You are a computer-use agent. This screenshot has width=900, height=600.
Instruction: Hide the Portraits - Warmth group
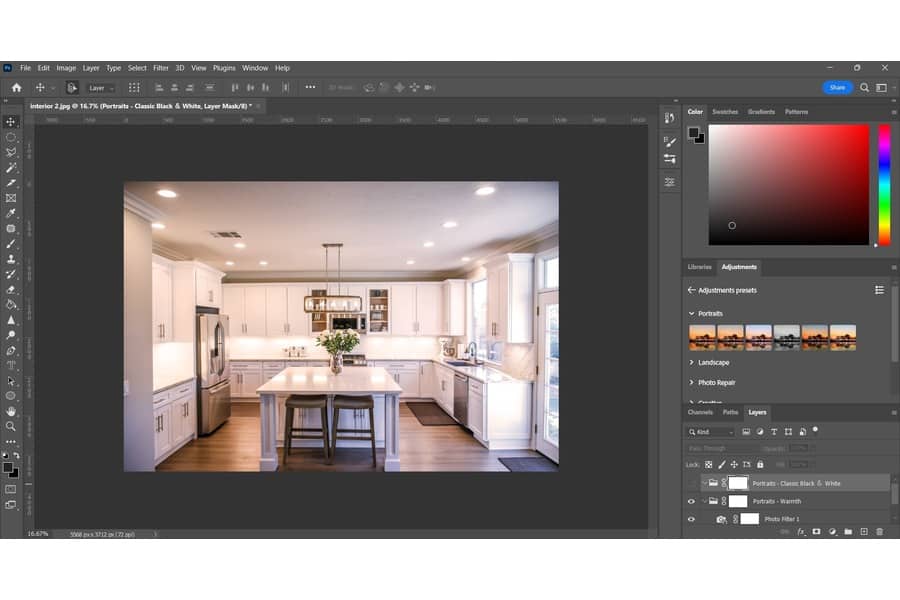point(691,501)
